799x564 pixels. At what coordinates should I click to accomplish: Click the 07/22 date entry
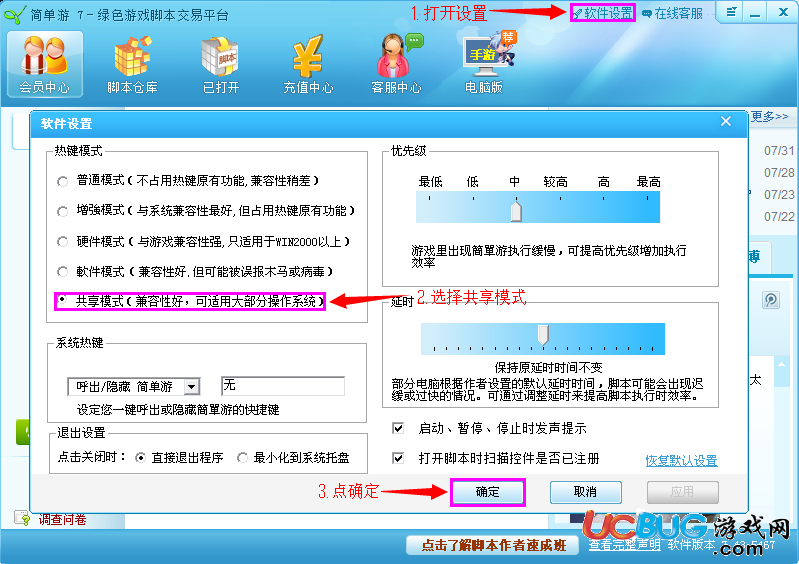pos(779,217)
